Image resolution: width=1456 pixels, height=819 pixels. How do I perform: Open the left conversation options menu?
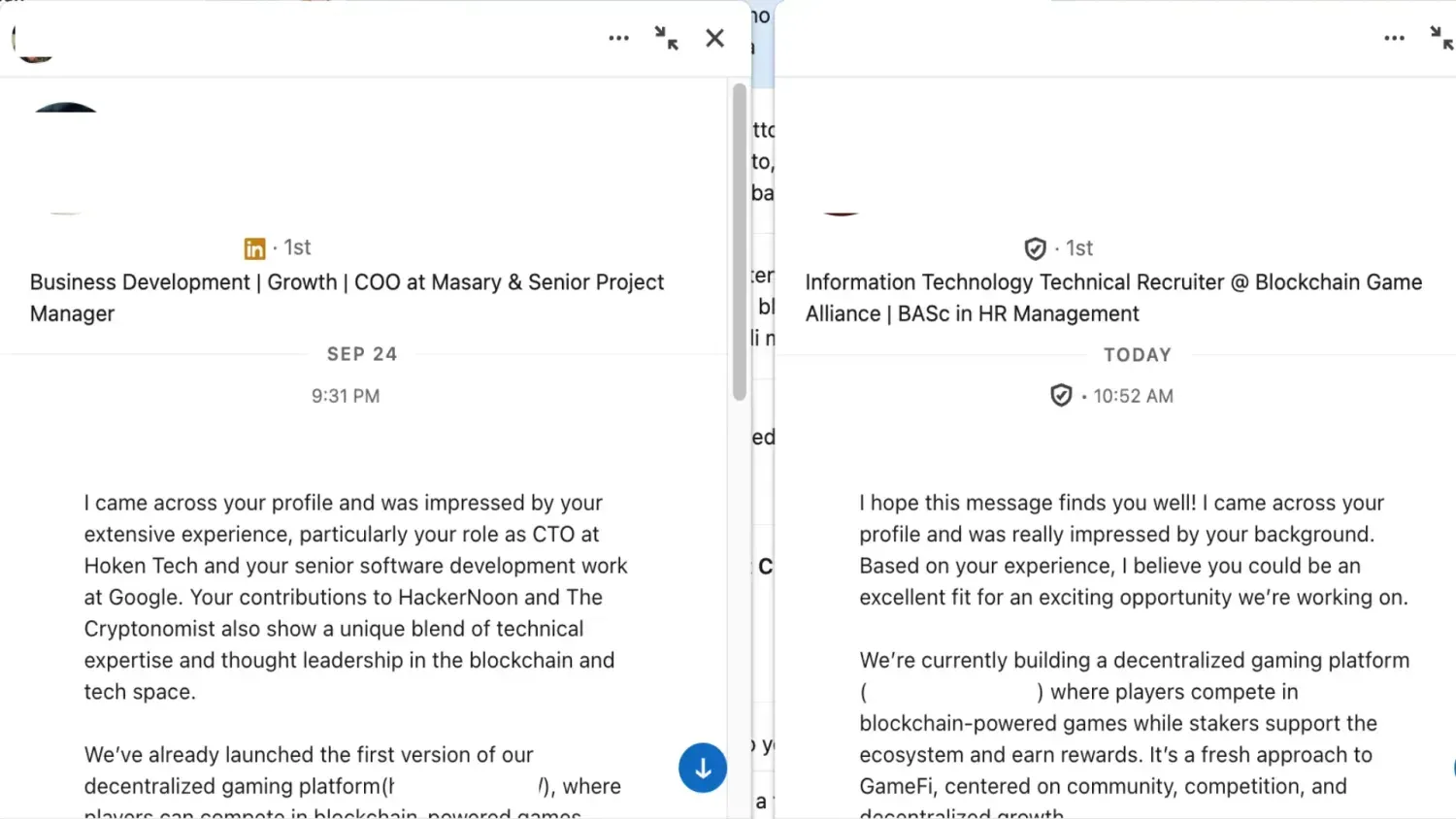[x=618, y=38]
